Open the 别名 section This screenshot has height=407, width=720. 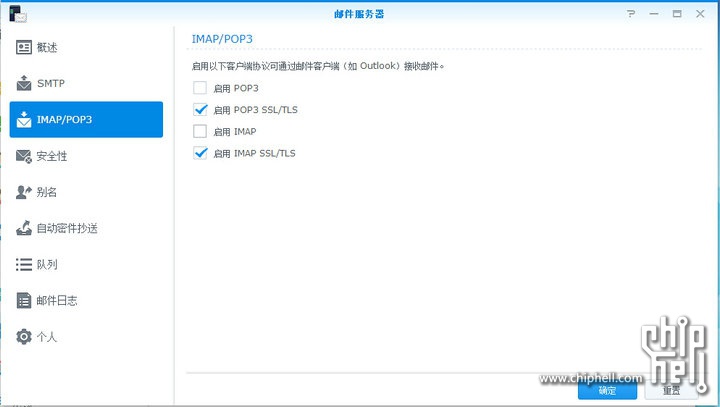tap(86, 192)
